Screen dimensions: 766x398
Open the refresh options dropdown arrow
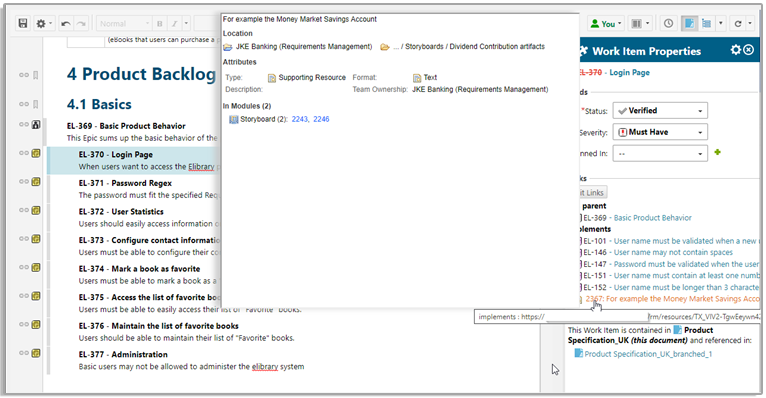point(750,23)
